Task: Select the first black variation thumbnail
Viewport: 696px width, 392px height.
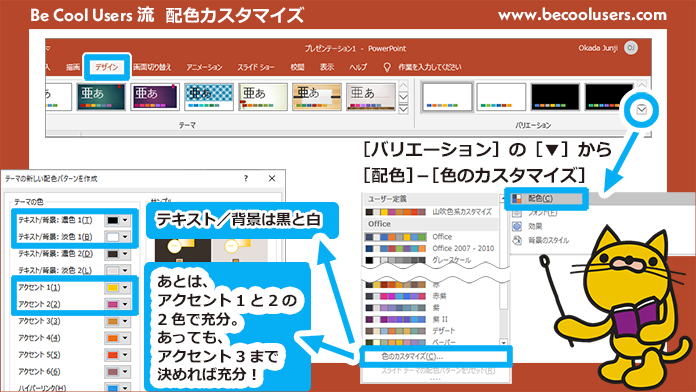Action: 555,96
